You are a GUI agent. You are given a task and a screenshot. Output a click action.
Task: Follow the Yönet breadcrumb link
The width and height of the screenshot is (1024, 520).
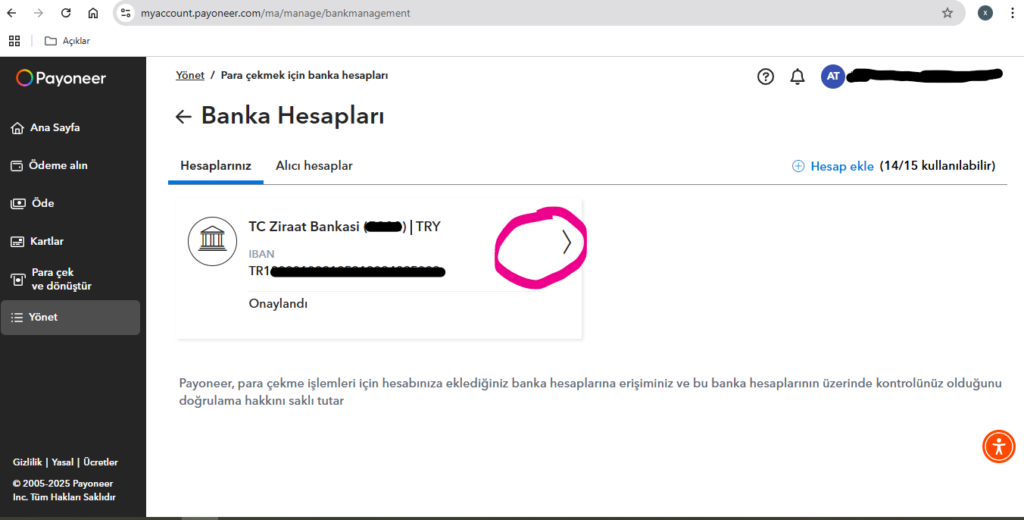click(x=190, y=75)
